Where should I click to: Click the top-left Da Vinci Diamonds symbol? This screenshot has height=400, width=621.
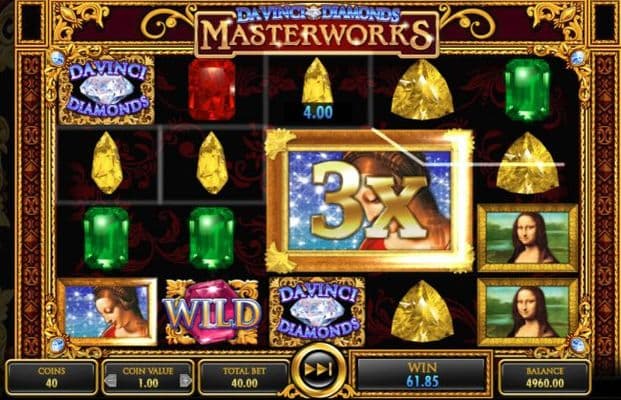tap(107, 90)
